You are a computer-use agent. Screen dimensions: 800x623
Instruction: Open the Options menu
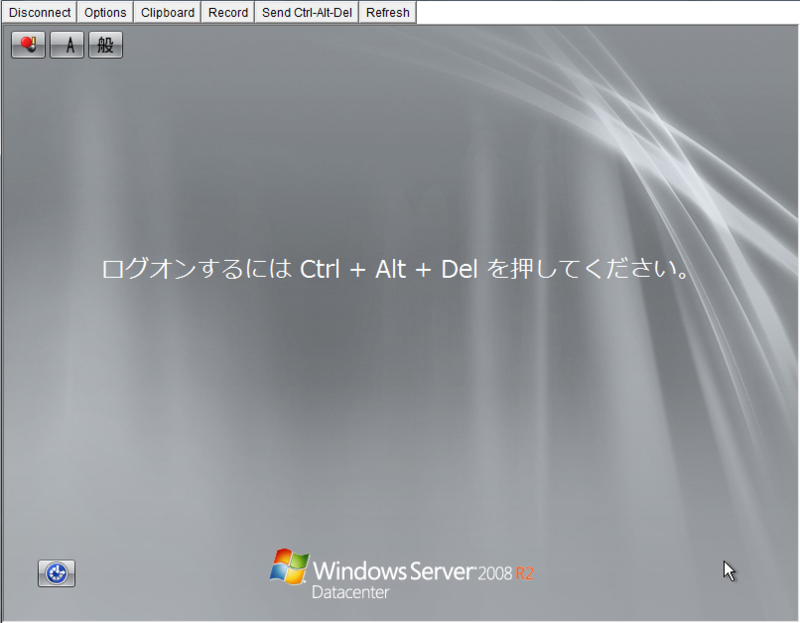pos(105,12)
